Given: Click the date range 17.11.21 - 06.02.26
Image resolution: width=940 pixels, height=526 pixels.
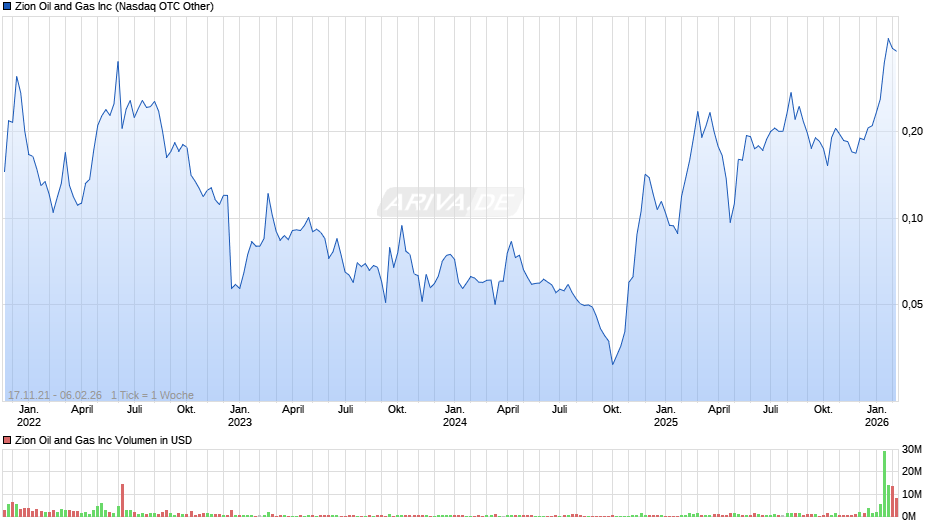Looking at the screenshot, I should click(x=55, y=395).
